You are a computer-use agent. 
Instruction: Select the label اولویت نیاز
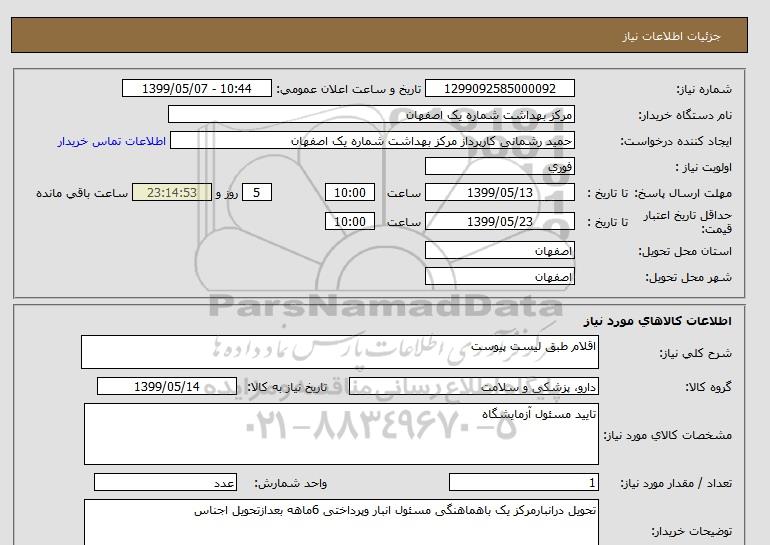click(x=703, y=167)
